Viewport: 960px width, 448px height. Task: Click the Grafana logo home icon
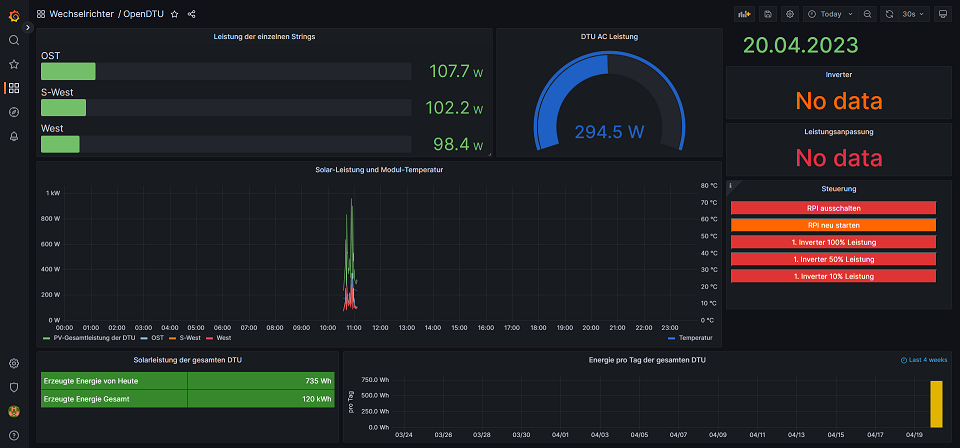coord(14,15)
